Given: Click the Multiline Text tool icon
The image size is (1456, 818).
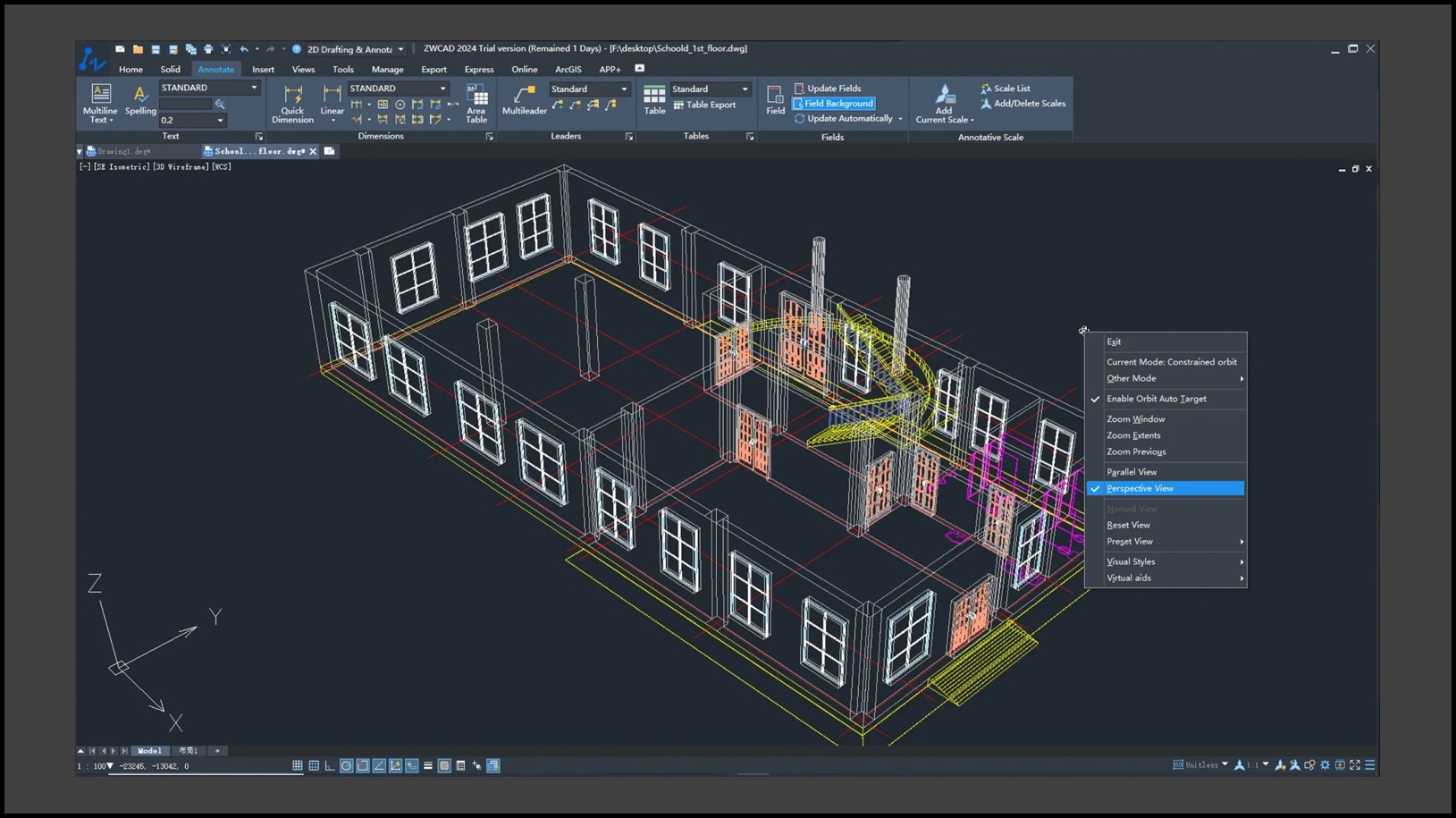Looking at the screenshot, I should tap(101, 95).
